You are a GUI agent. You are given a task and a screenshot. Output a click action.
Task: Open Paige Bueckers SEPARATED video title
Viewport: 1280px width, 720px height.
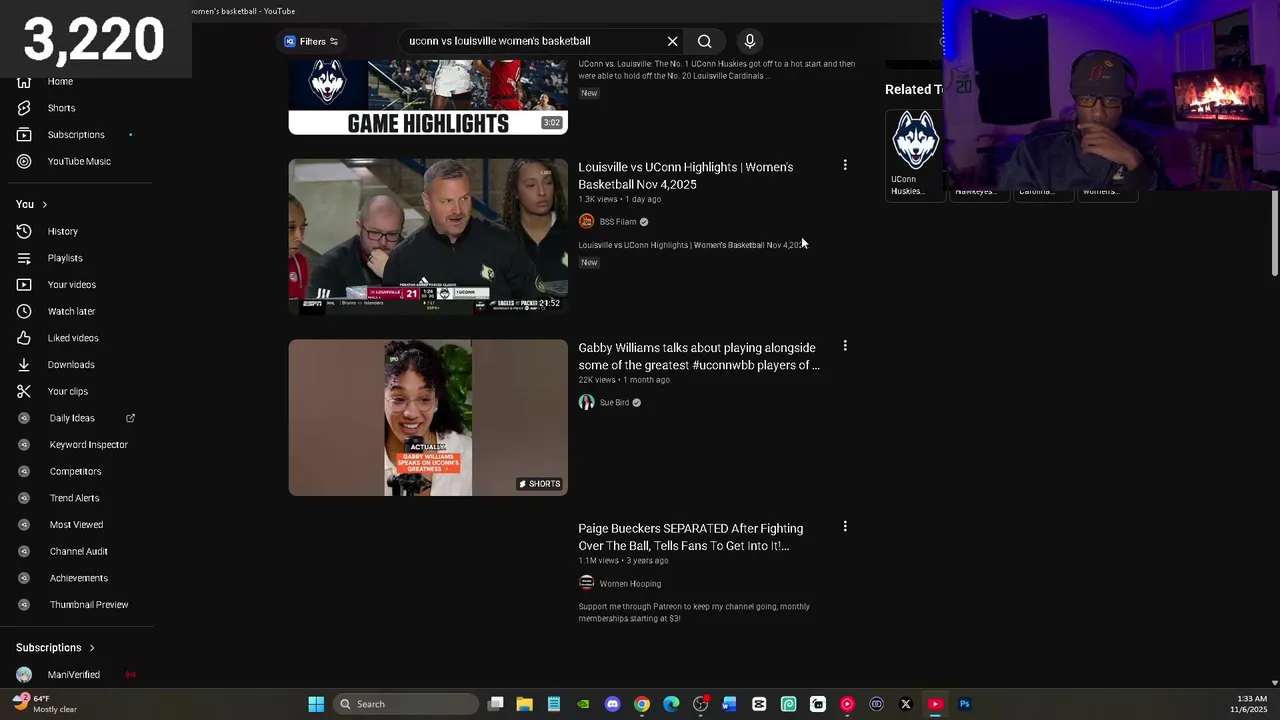tap(690, 537)
